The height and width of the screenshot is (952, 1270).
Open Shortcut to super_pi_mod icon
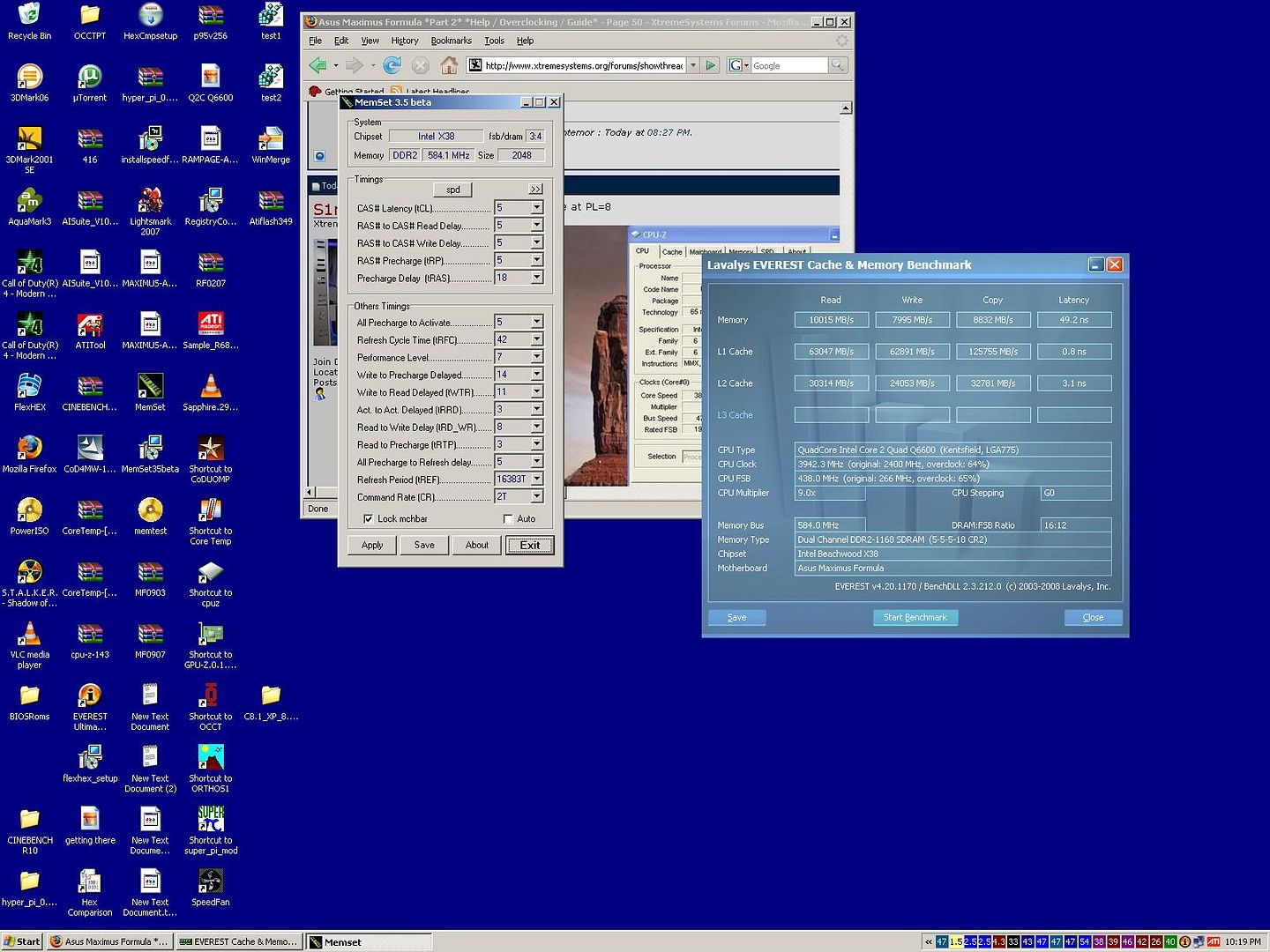click(x=211, y=829)
